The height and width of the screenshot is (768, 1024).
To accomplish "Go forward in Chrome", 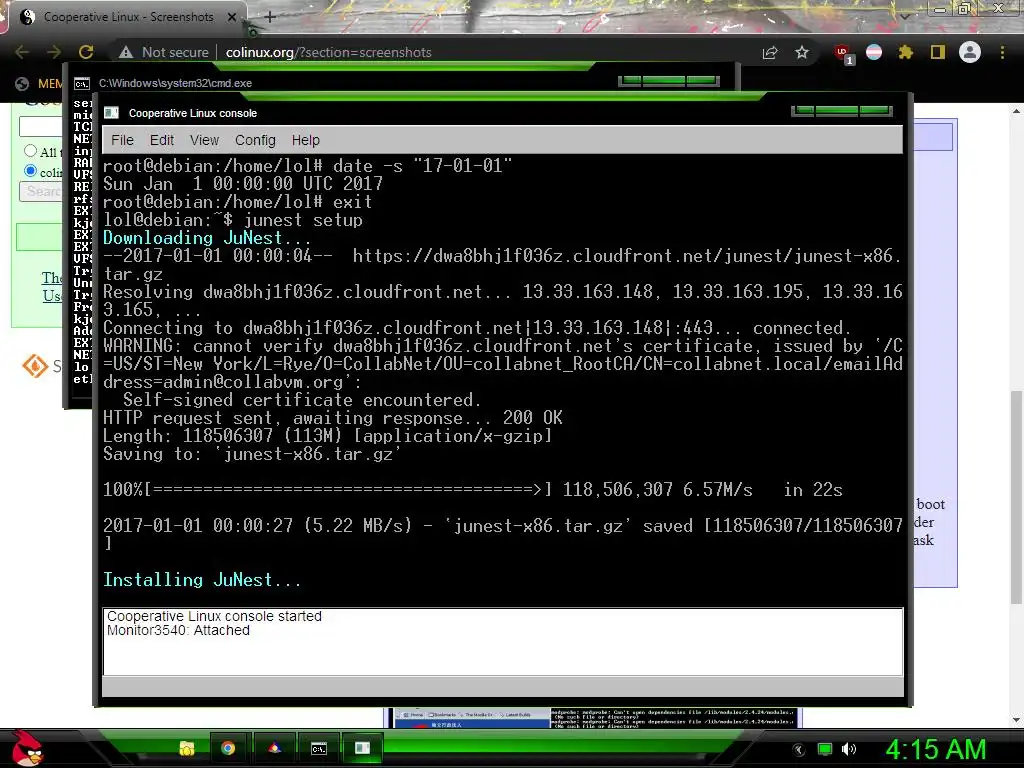I will point(54,52).
